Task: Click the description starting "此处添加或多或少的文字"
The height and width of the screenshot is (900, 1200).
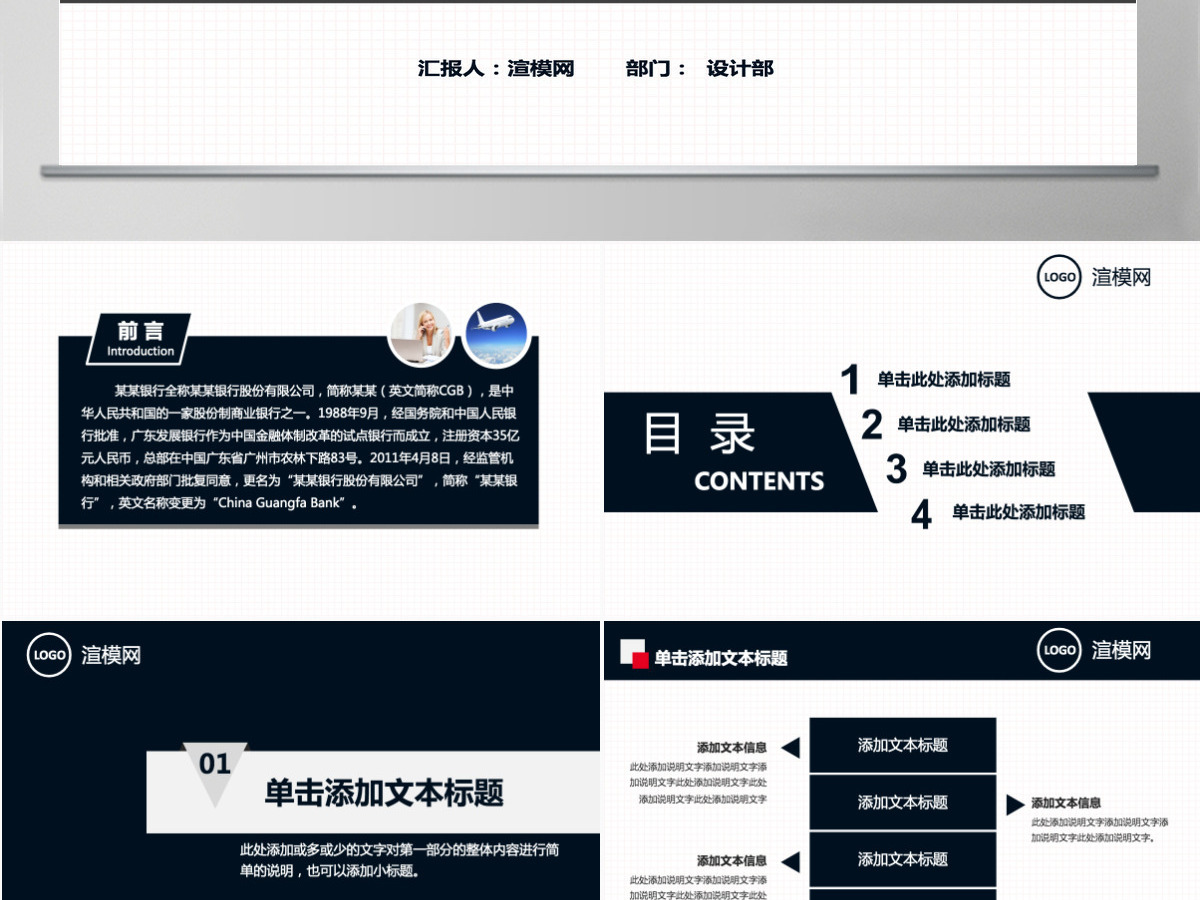Action: click(x=399, y=860)
